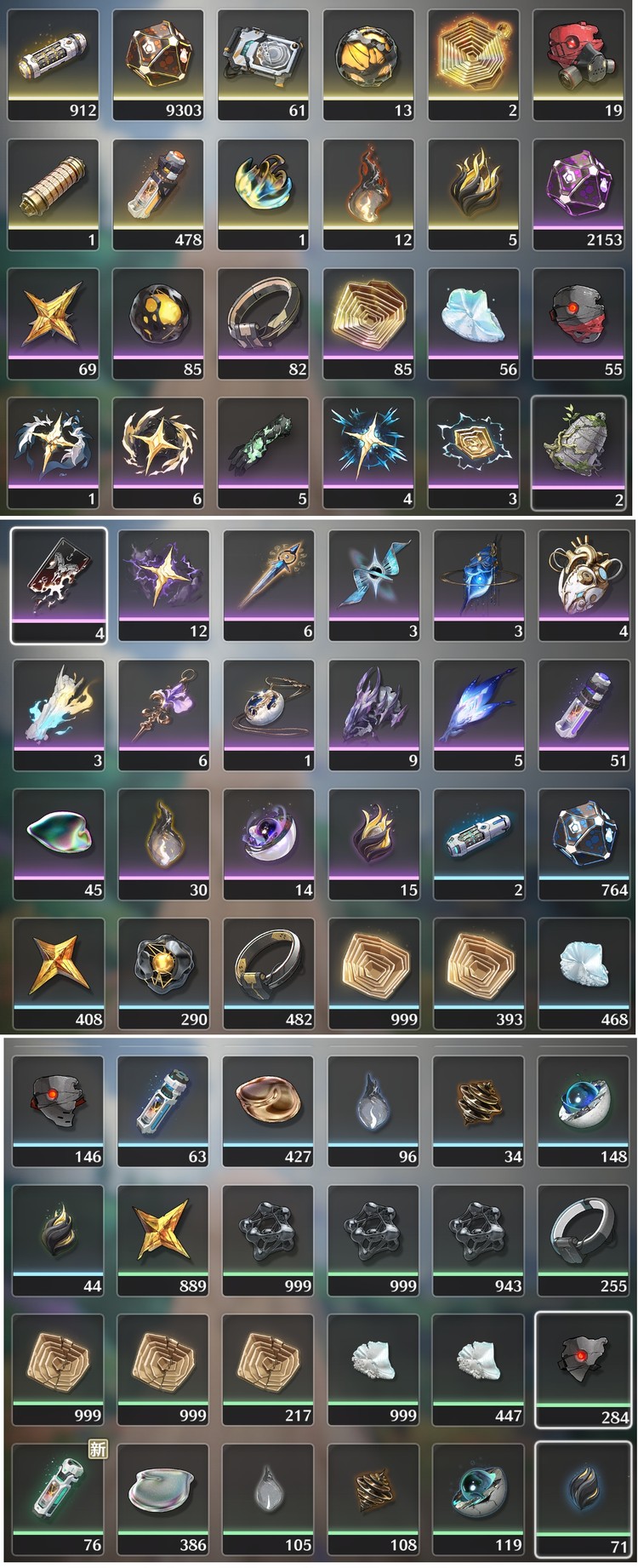Select the white crystal shard showing 56
The image size is (638, 1568).
click(473, 323)
